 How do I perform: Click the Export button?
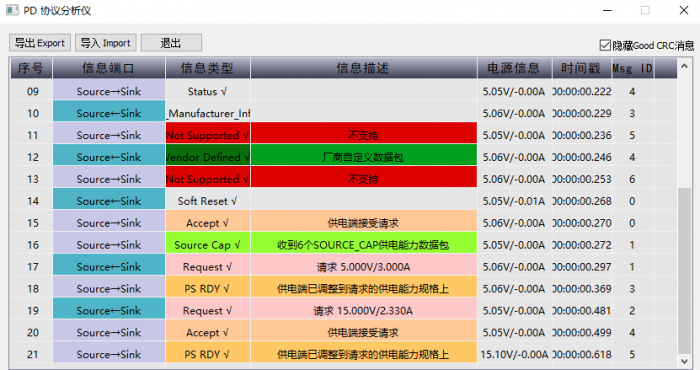[x=40, y=43]
